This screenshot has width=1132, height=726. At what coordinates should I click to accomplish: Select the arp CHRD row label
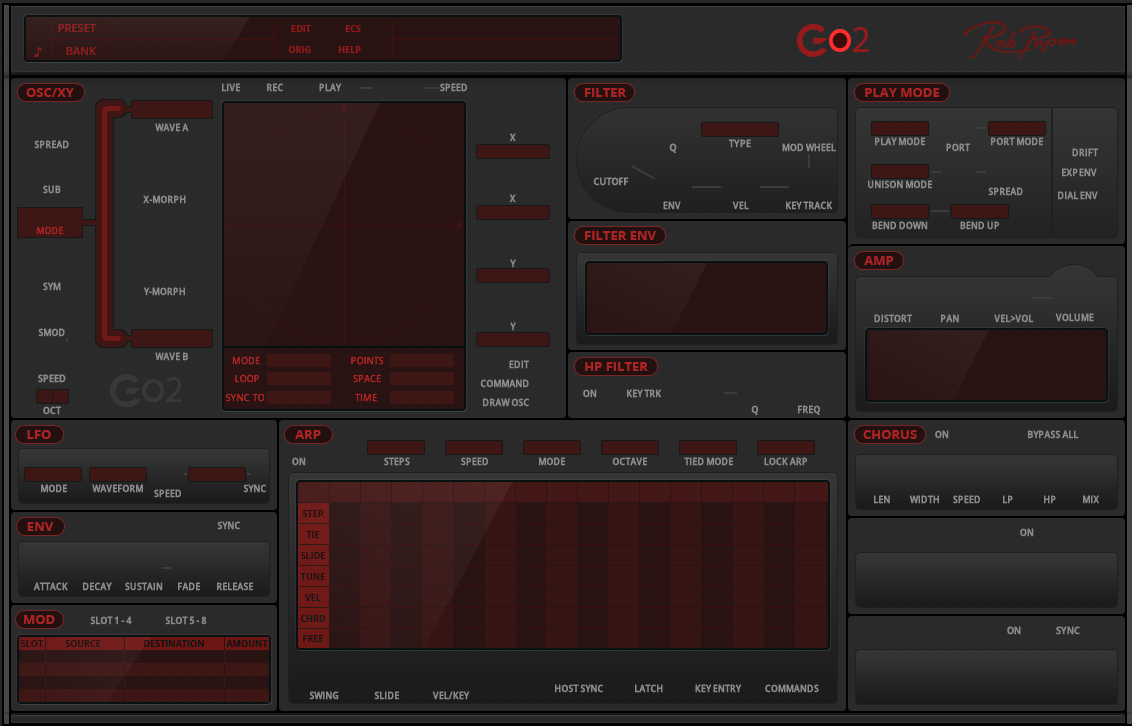point(313,618)
